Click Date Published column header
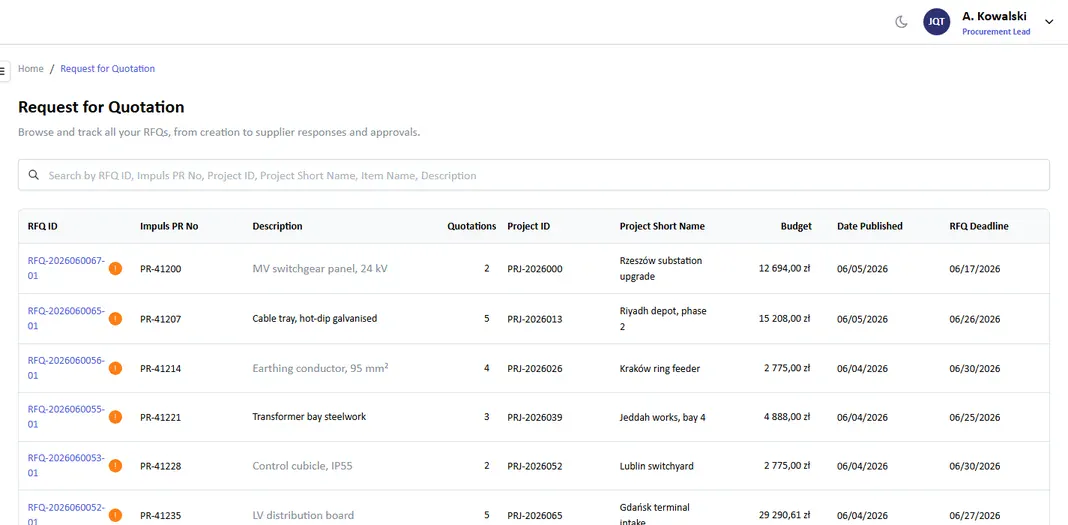The height and width of the screenshot is (525, 1068). [x=870, y=226]
